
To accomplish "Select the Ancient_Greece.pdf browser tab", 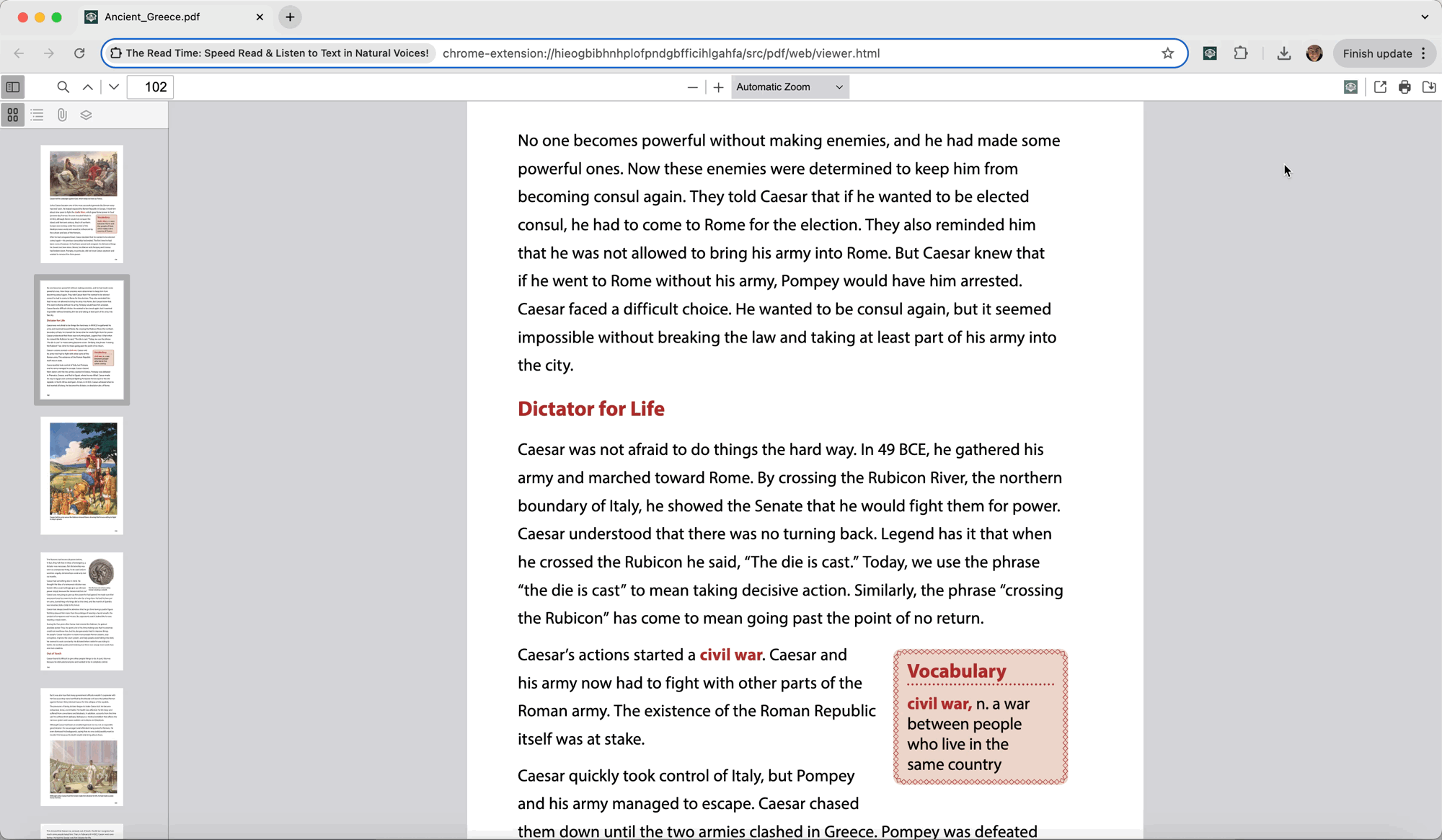I will [x=174, y=17].
